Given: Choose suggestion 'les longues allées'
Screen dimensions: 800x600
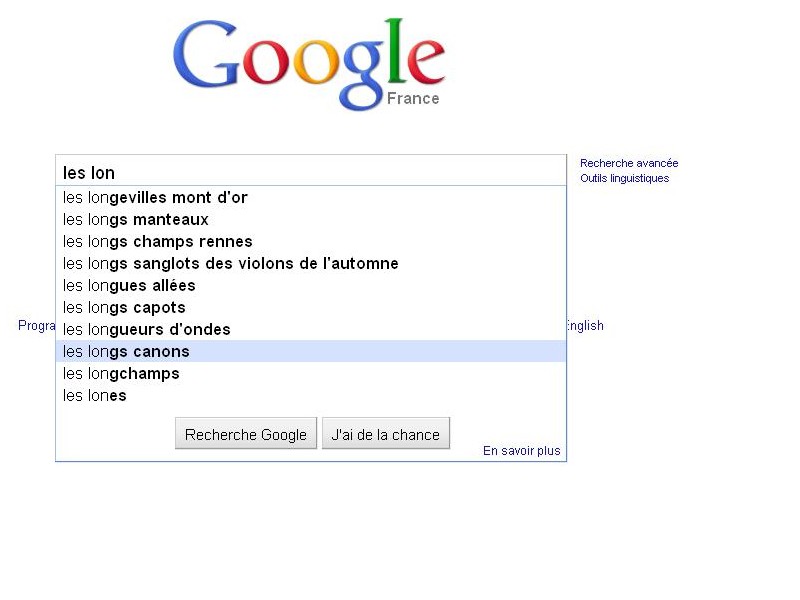Looking at the screenshot, I should pyautogui.click(x=311, y=285).
